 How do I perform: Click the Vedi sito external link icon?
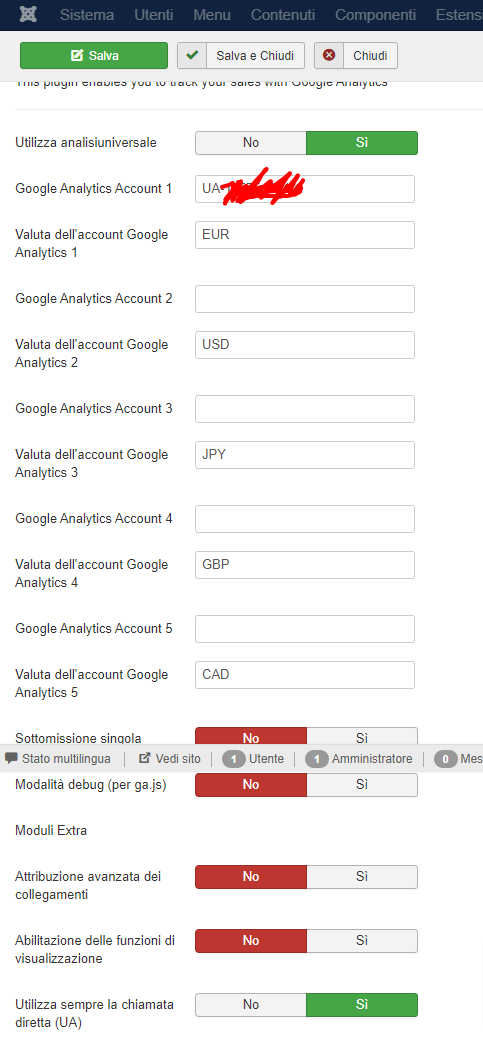(x=145, y=758)
